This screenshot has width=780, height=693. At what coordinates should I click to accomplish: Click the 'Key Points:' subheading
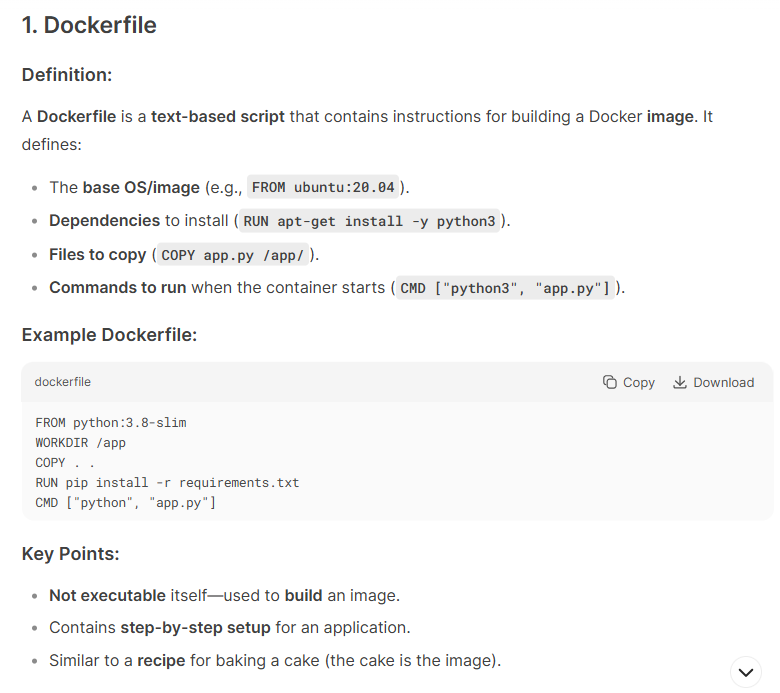tap(71, 554)
